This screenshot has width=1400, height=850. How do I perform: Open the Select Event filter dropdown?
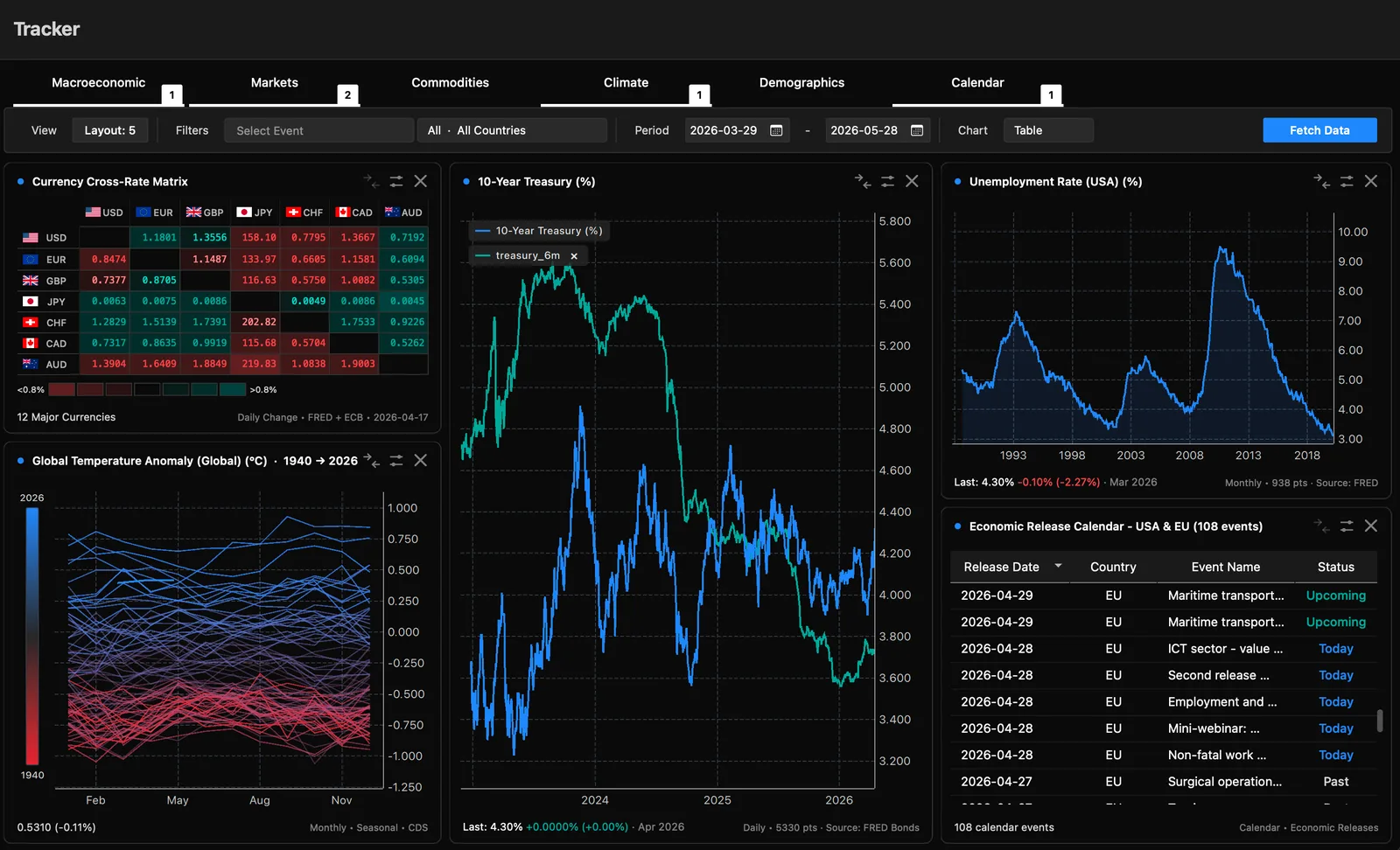tap(319, 130)
